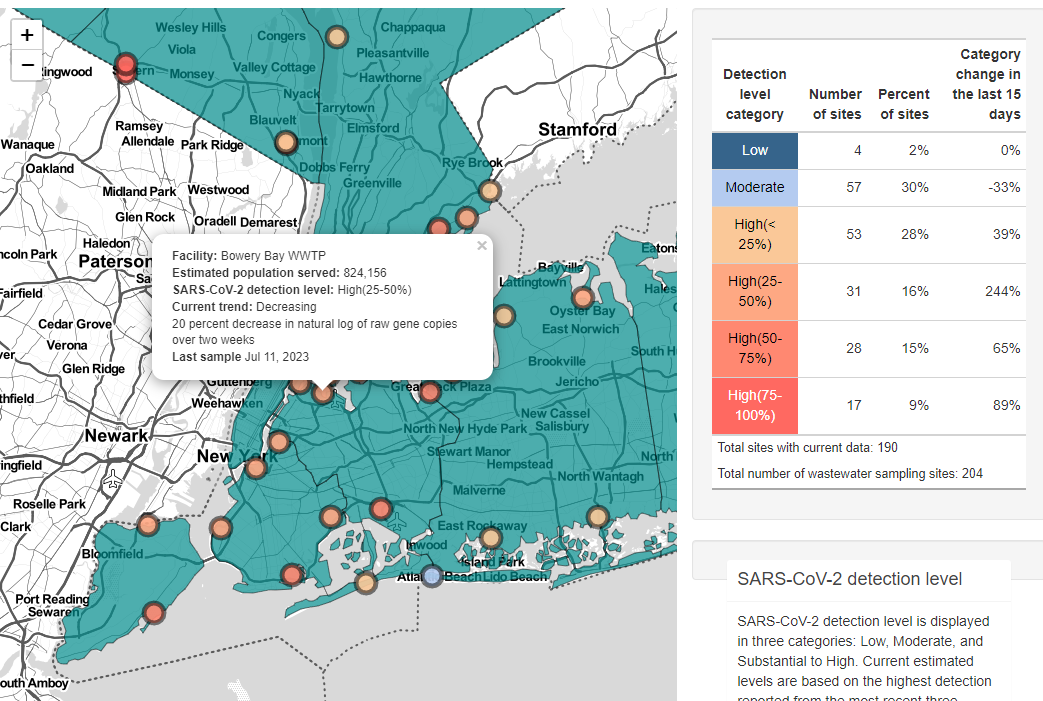Click the SARS-CoV-2 detection level heading
The width and height of the screenshot is (1043, 701).
pyautogui.click(x=849, y=579)
